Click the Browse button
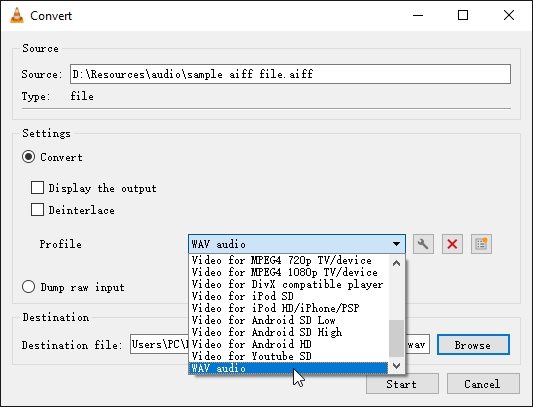533x407 pixels. [x=473, y=345]
